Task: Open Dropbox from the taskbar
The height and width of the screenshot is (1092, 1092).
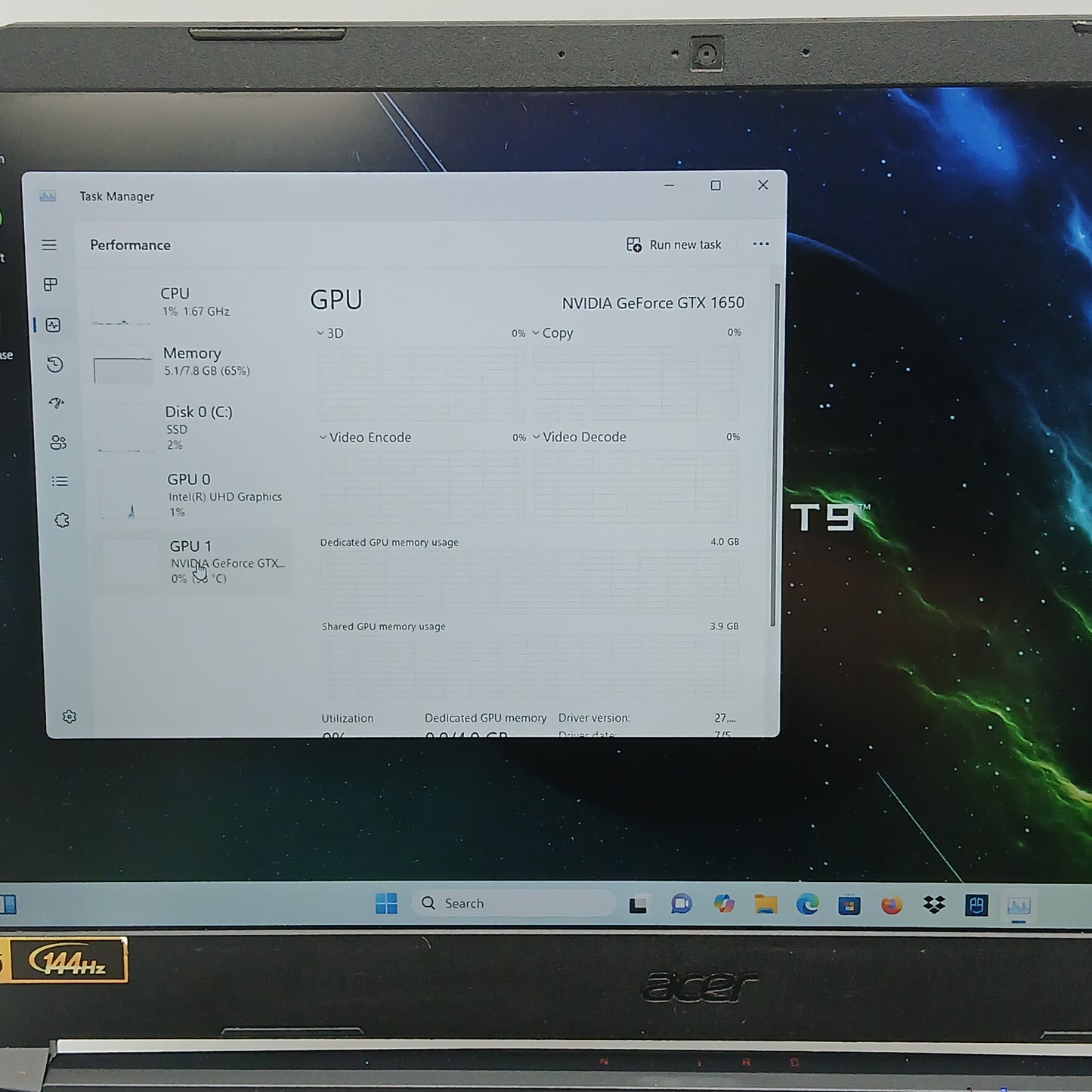Action: pos(934,905)
